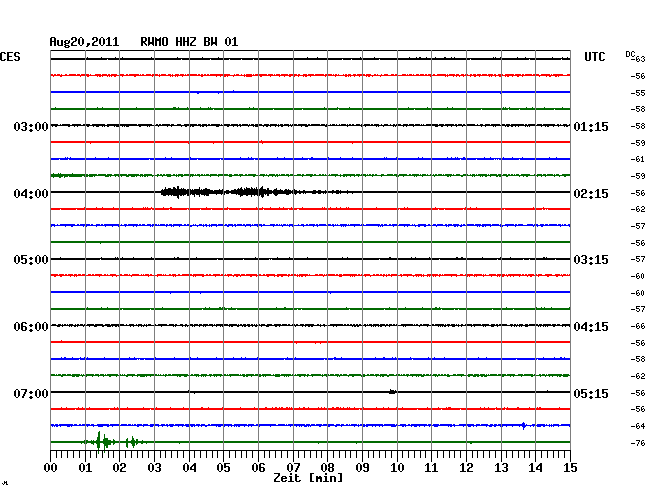Click the CES column header on left
Screen dimensions: 650x494
10,57
